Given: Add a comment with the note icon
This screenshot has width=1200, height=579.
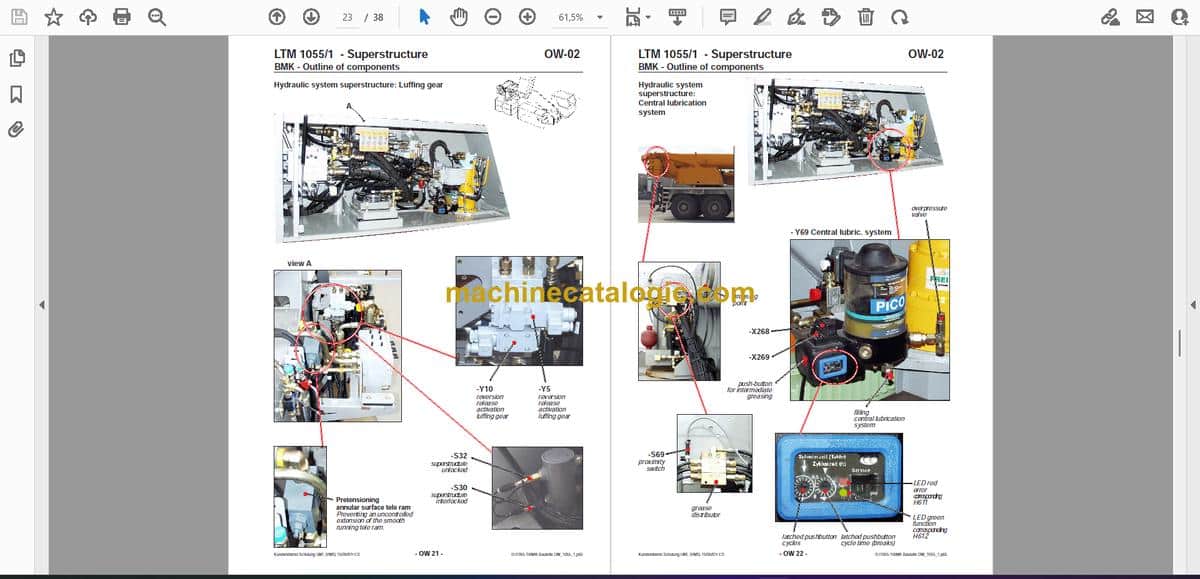Looking at the screenshot, I should (x=728, y=17).
